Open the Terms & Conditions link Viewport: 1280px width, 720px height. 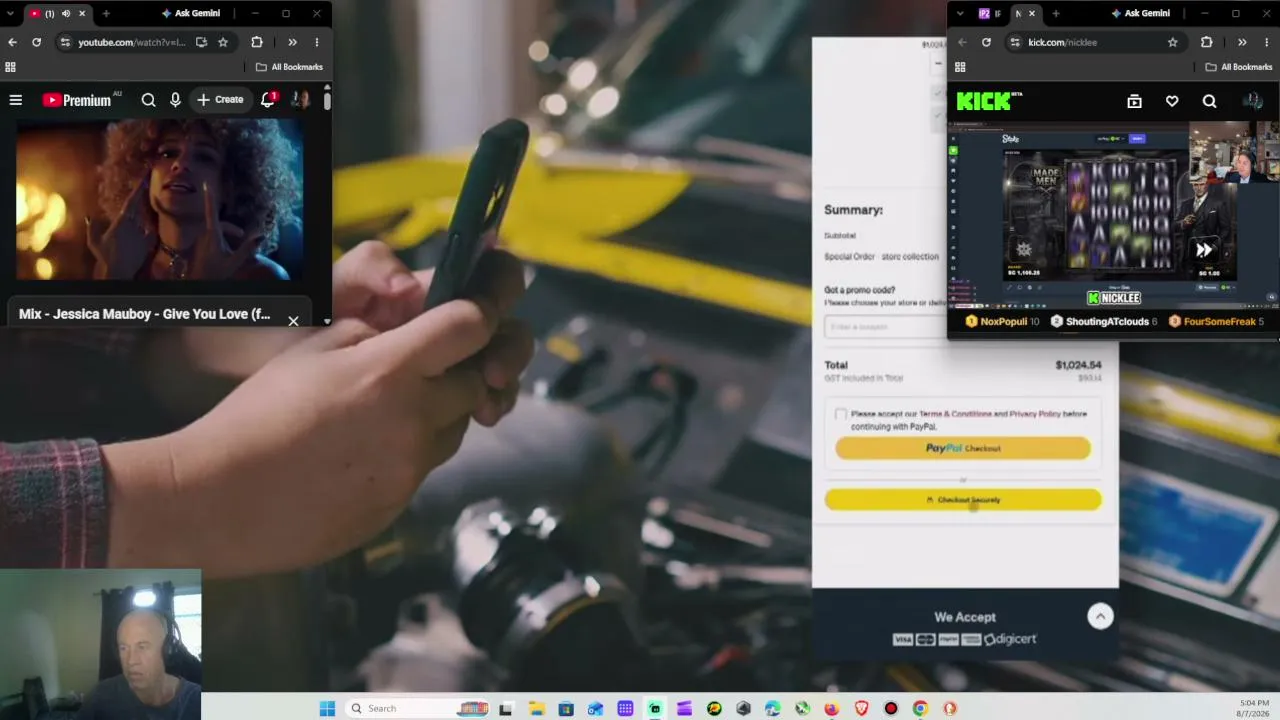[955, 414]
